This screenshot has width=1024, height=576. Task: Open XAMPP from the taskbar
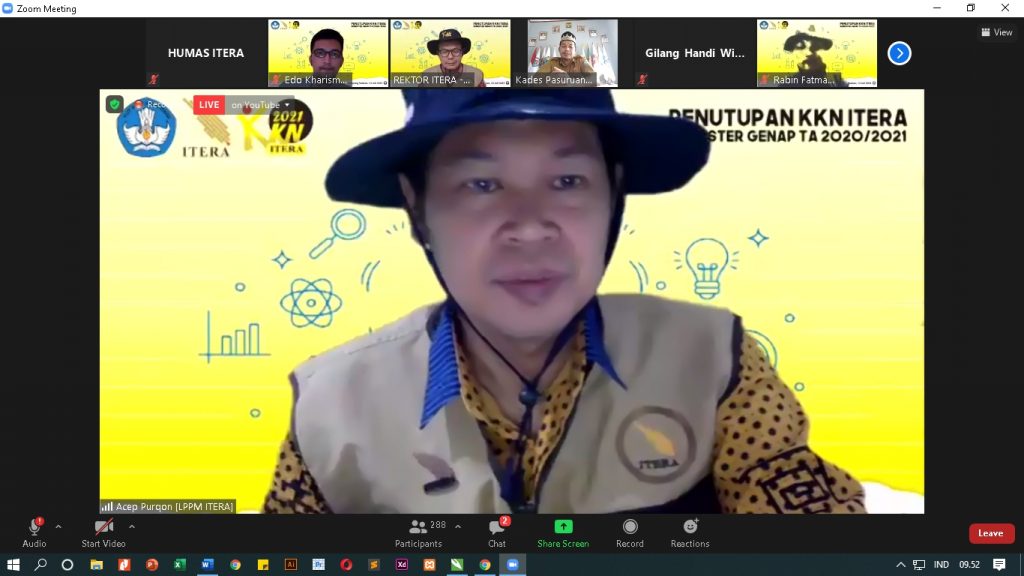(x=429, y=564)
